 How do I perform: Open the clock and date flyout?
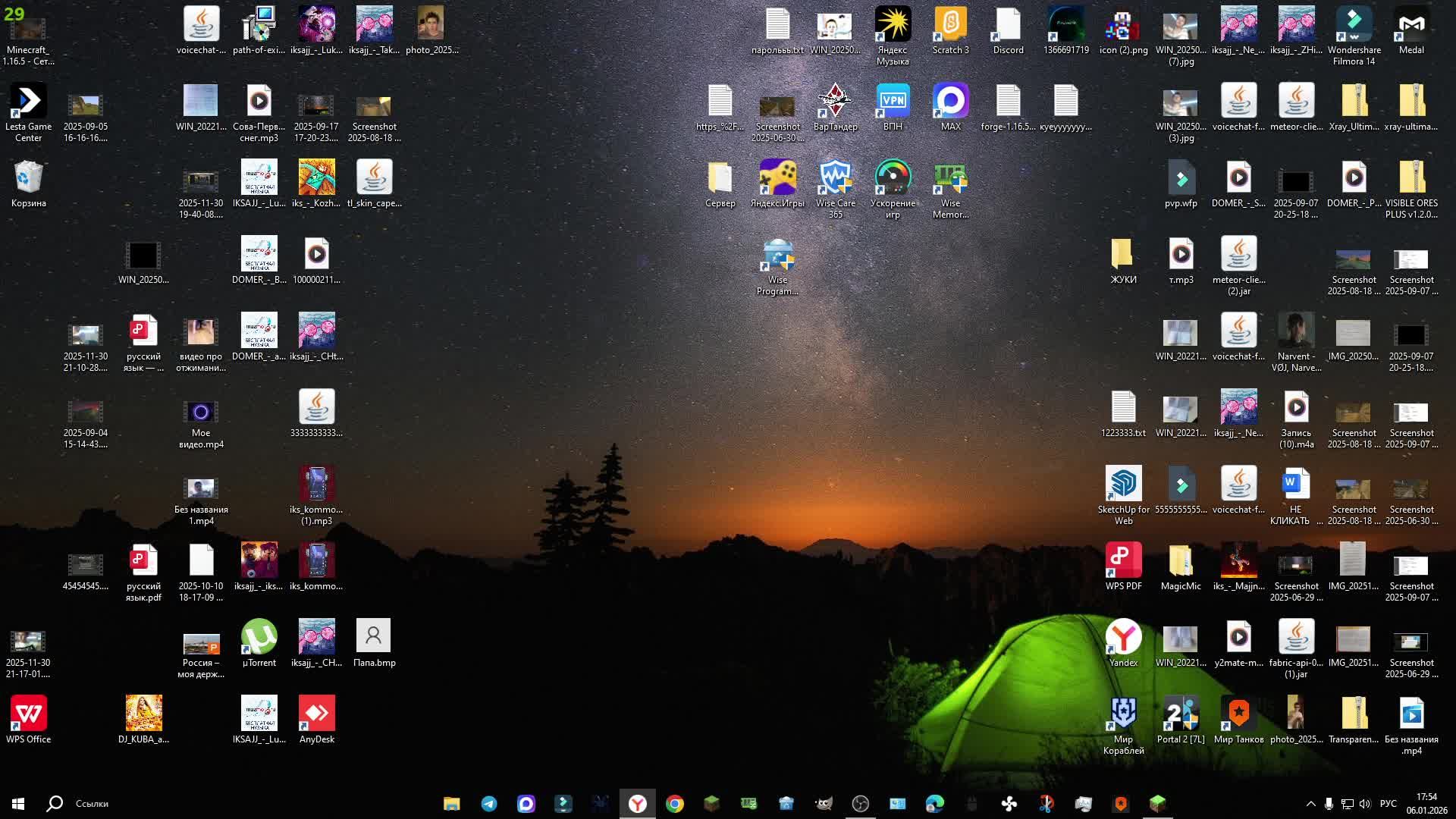[x=1426, y=803]
